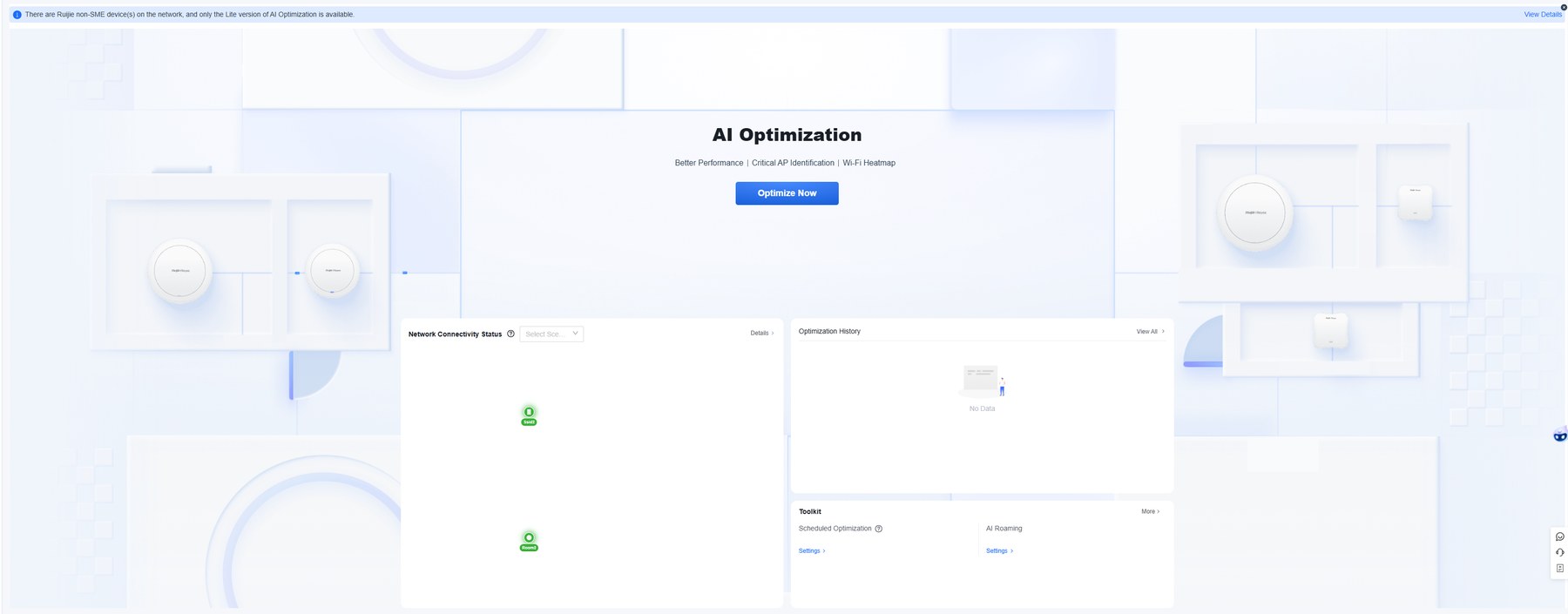1568x614 pixels.
Task: Expand the Select Scenario dropdown
Action: point(551,334)
